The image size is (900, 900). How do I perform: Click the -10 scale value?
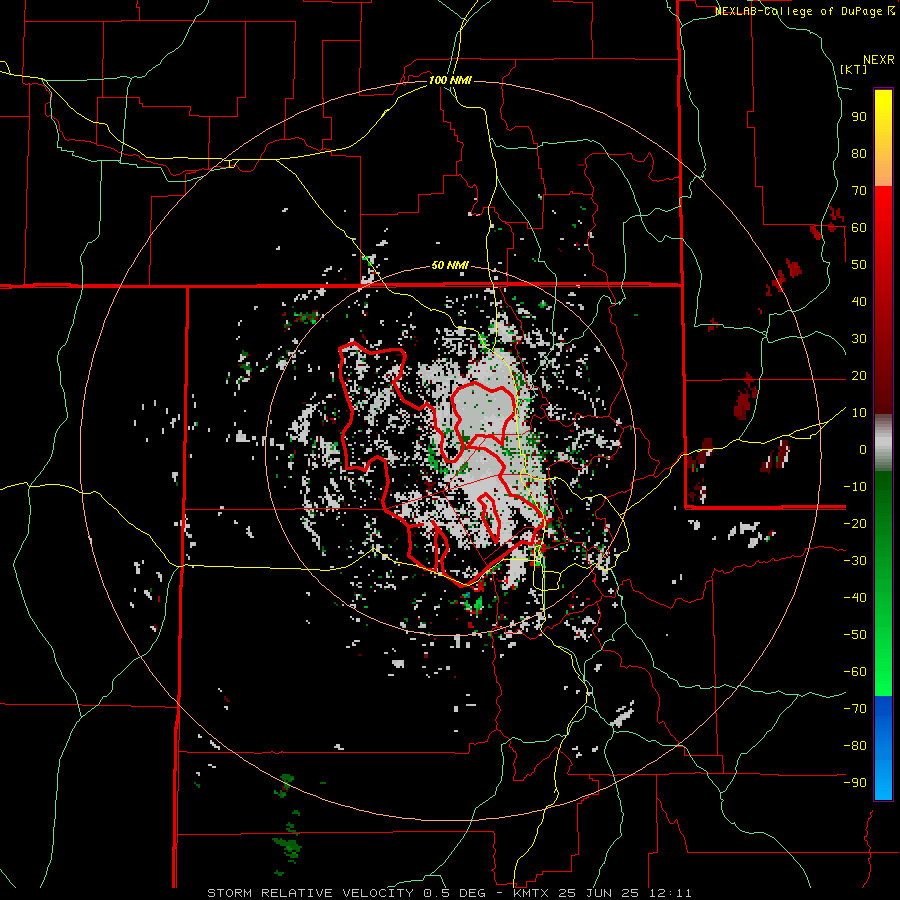tap(856, 487)
